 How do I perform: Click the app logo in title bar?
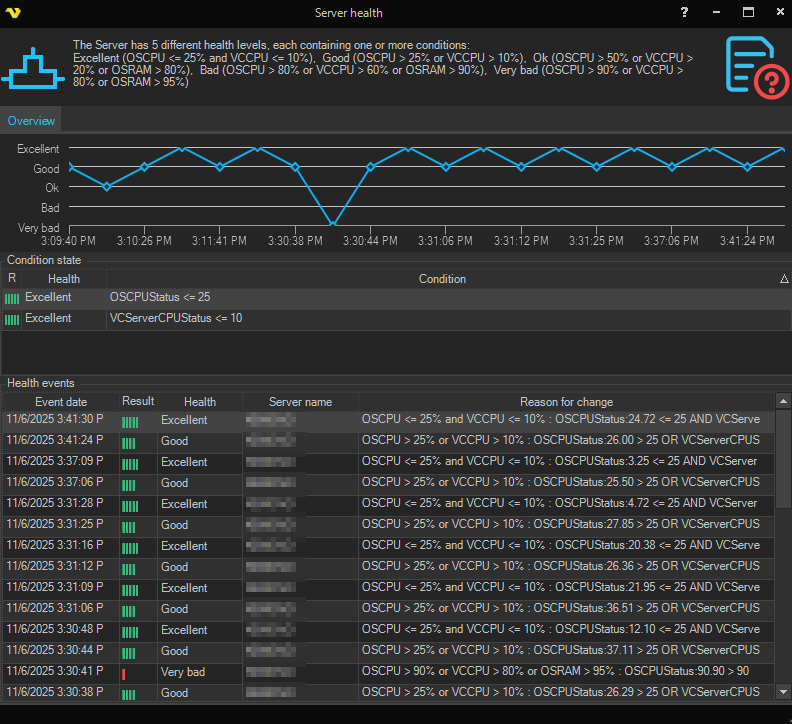(x=13, y=13)
